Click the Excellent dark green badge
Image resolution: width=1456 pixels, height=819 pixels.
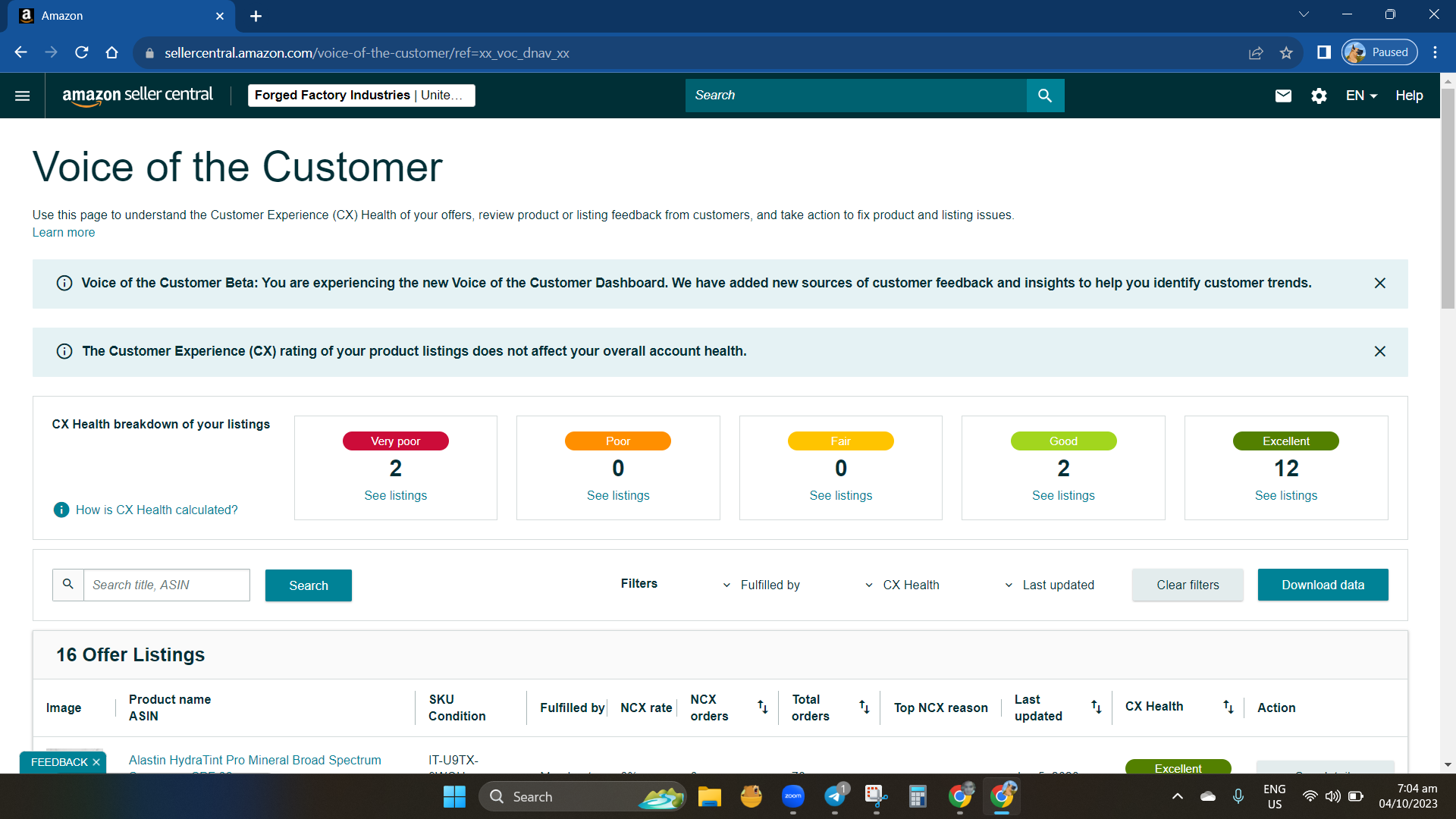tap(1285, 441)
